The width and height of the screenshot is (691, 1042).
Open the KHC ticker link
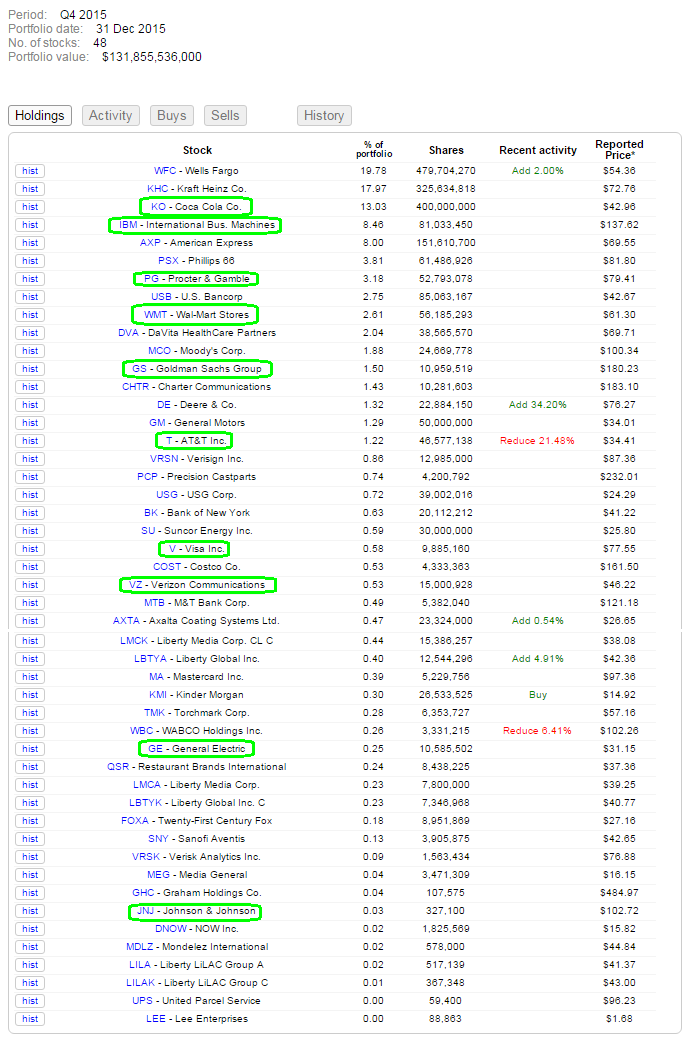coord(157,189)
